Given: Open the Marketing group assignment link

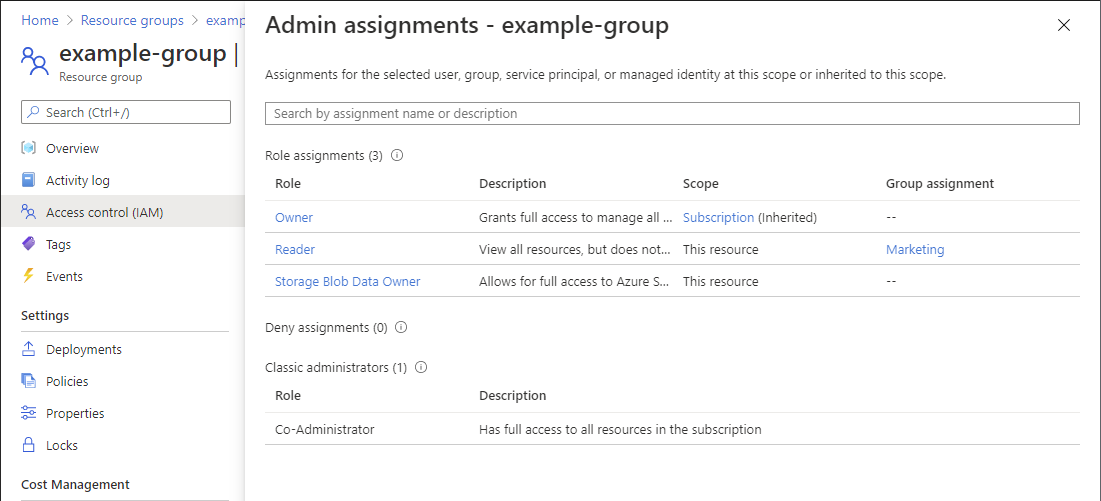Looking at the screenshot, I should click(x=914, y=249).
